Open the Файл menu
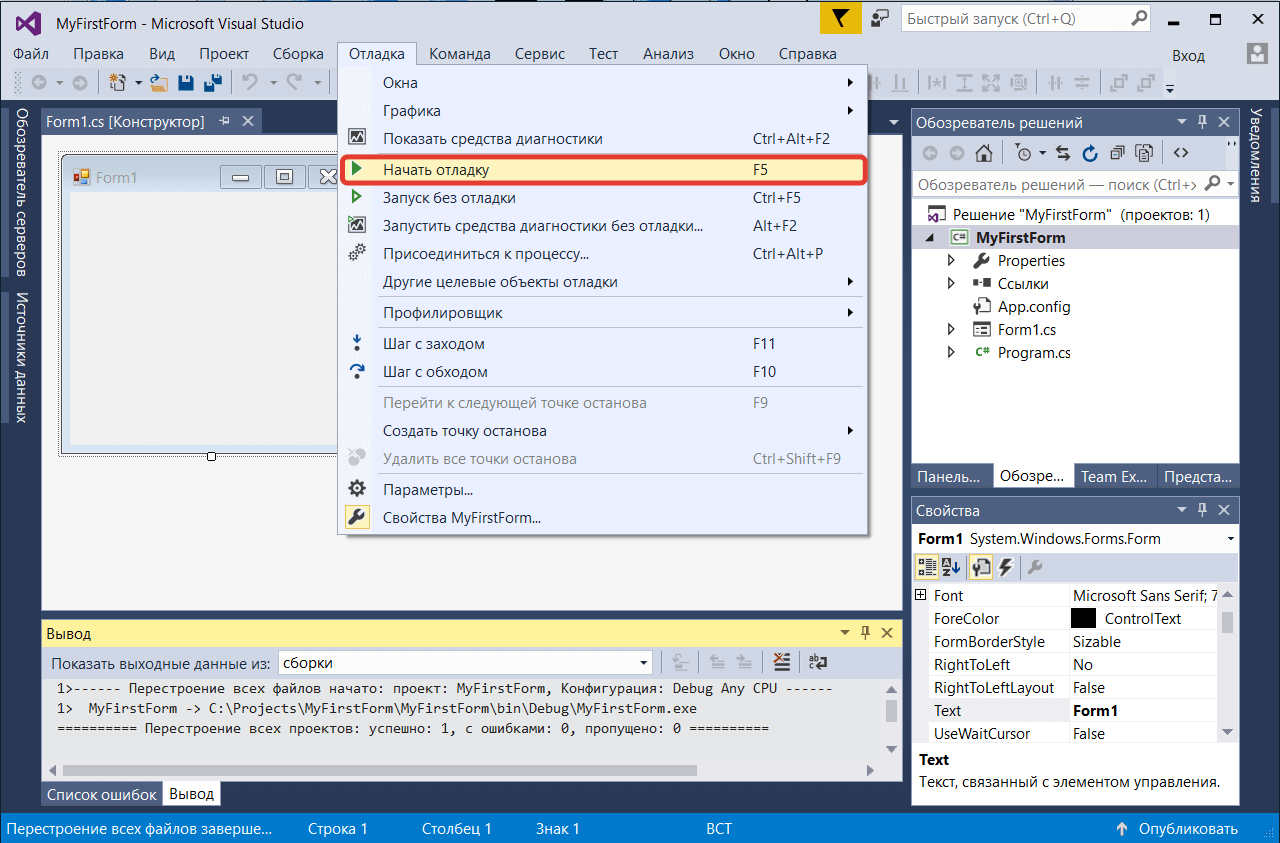 click(x=32, y=54)
